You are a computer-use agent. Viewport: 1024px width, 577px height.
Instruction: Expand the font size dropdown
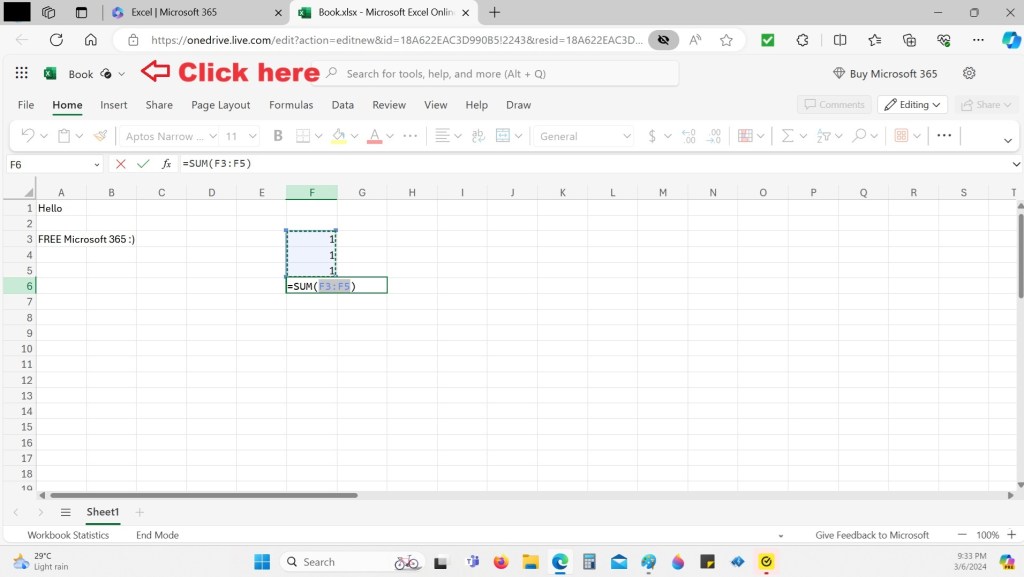(x=252, y=136)
